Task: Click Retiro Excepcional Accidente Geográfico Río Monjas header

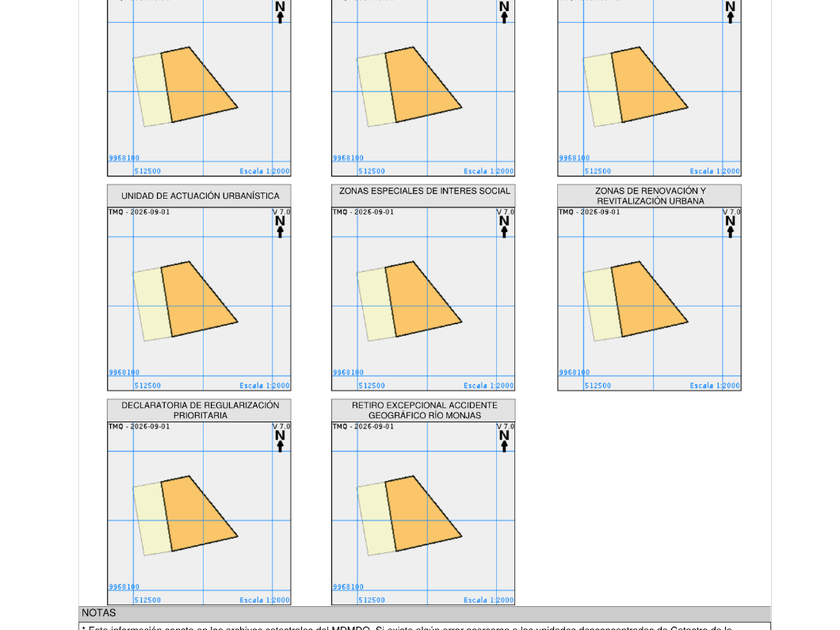Action: tap(423, 410)
